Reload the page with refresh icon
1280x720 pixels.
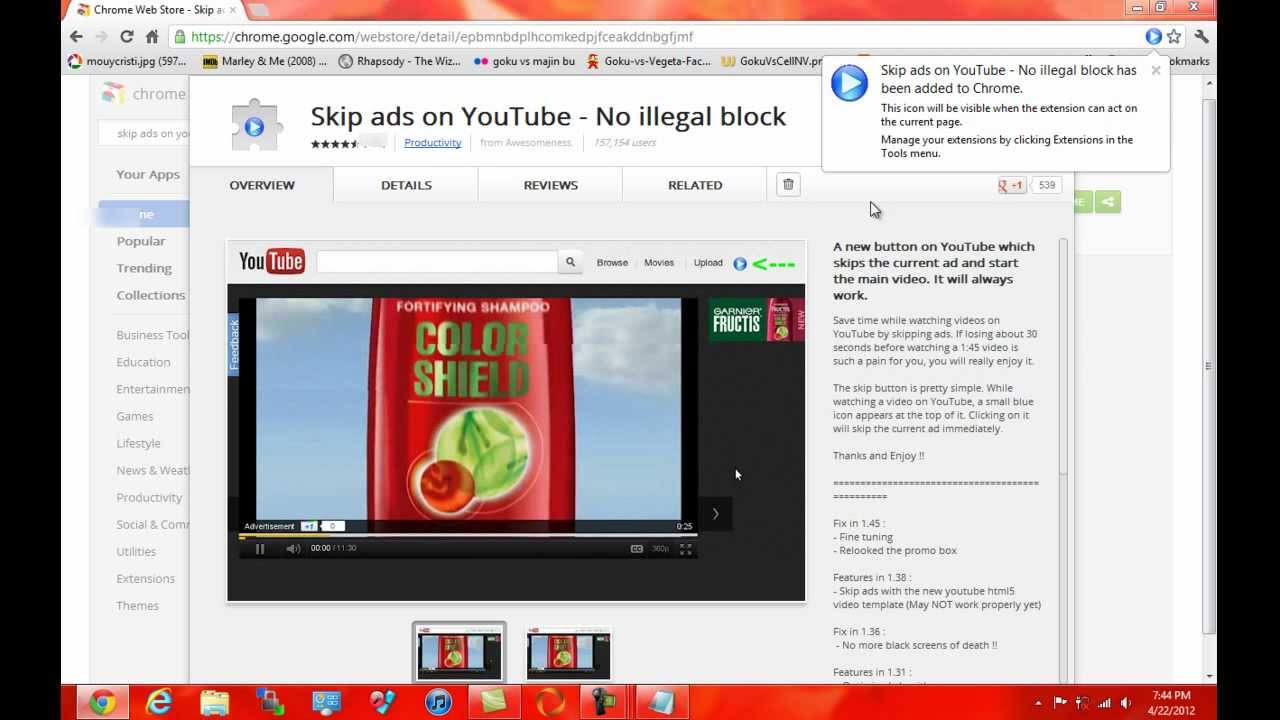pos(127,37)
